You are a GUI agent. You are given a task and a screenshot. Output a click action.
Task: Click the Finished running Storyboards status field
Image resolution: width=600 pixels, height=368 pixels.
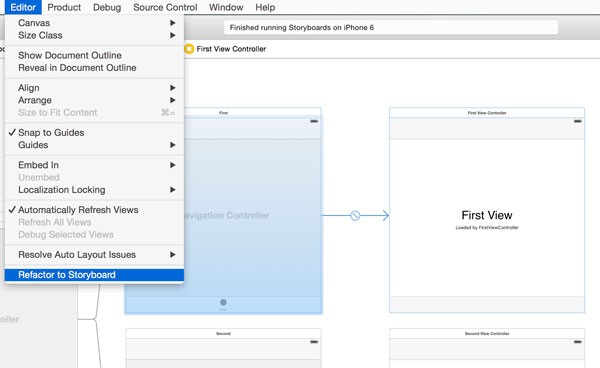click(x=391, y=28)
